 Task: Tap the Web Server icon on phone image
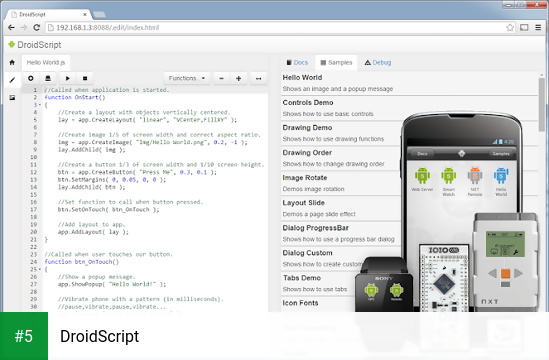(x=422, y=179)
